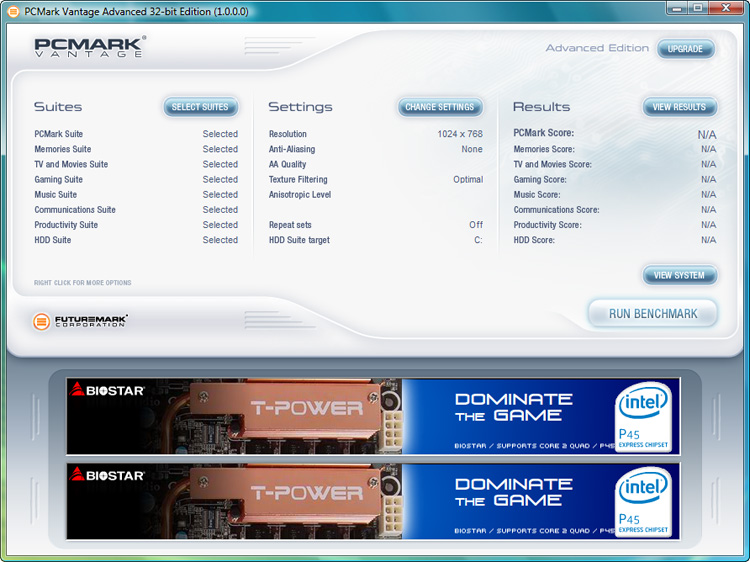Click the HDD Suite target value C:
This screenshot has height=562, width=750.
tap(478, 240)
